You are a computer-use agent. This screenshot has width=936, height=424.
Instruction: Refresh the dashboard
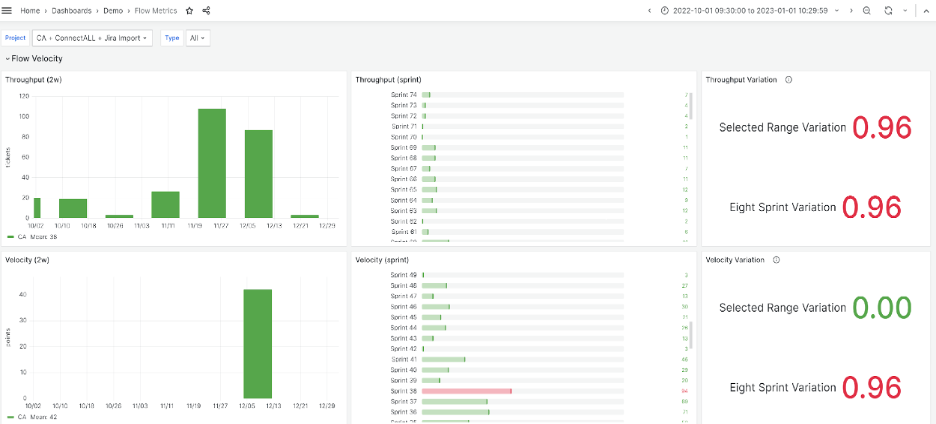888,10
